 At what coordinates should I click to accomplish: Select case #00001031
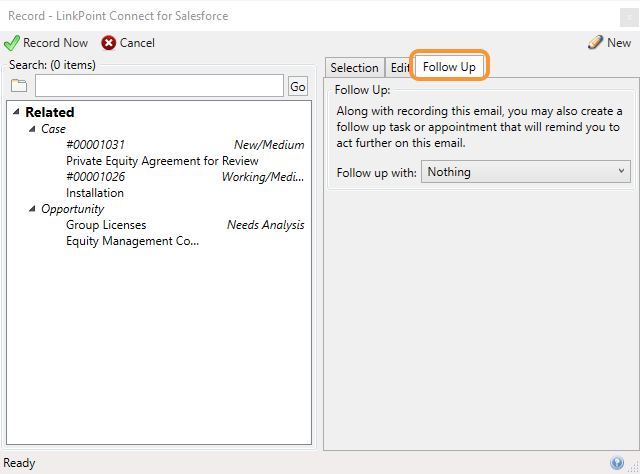tap(96, 145)
